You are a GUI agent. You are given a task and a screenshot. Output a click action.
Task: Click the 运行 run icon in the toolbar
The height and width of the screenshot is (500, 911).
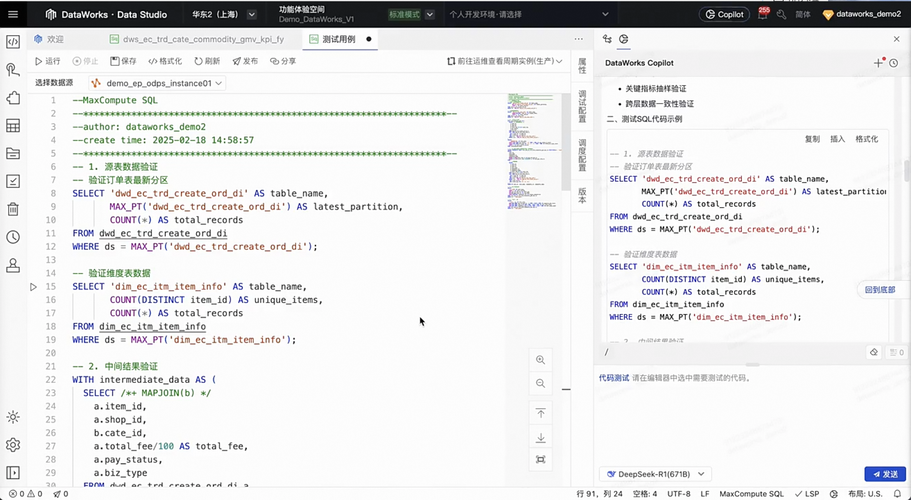click(38, 61)
